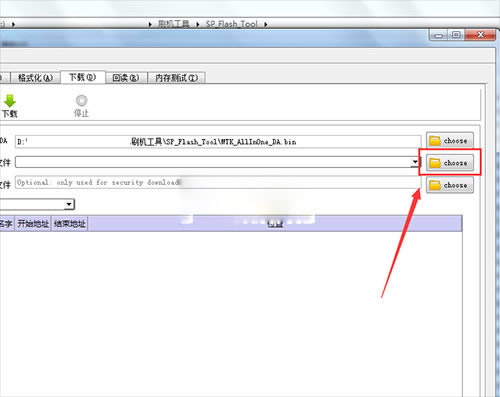Click the 位置 column header
The height and width of the screenshot is (397, 500).
pos(275,224)
